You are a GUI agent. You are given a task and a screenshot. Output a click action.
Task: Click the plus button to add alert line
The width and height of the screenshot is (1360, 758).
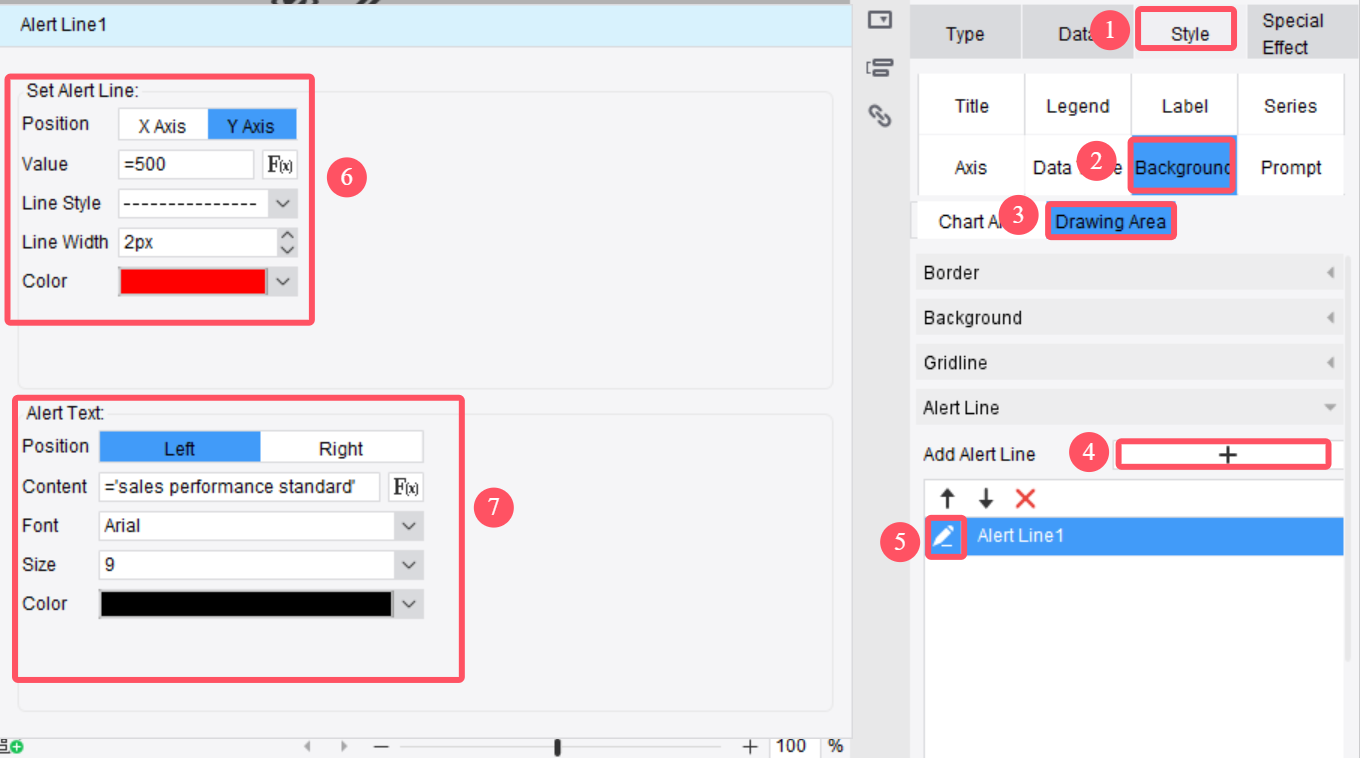tap(1228, 454)
